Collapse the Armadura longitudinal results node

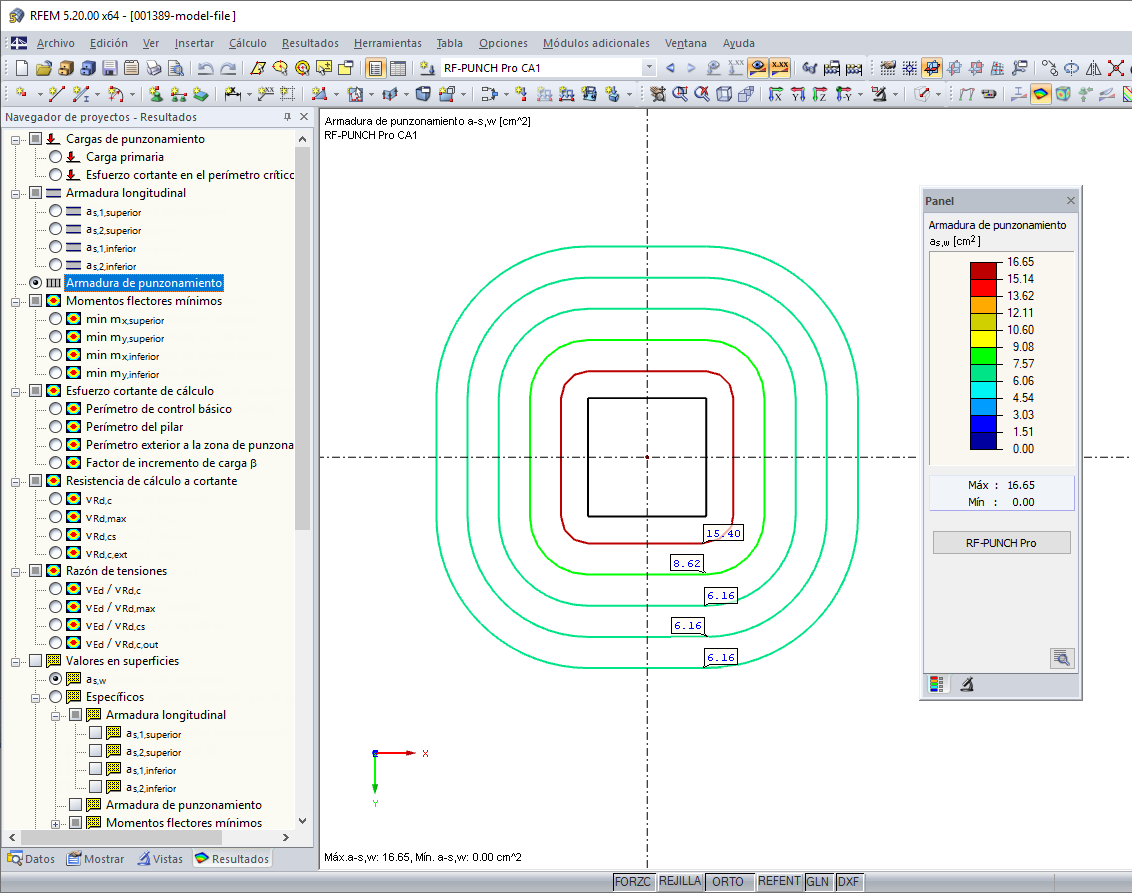point(15,193)
